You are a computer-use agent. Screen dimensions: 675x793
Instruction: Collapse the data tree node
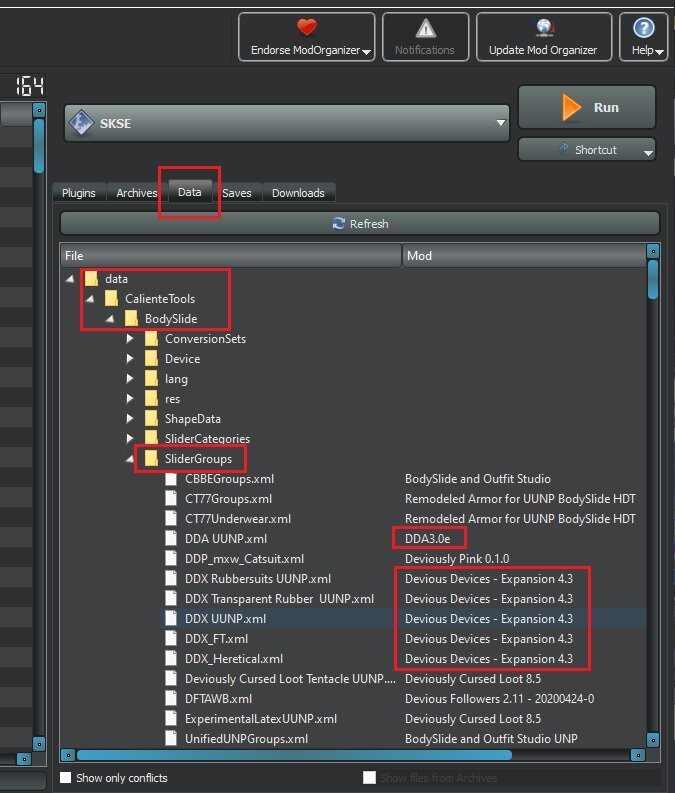point(70,279)
